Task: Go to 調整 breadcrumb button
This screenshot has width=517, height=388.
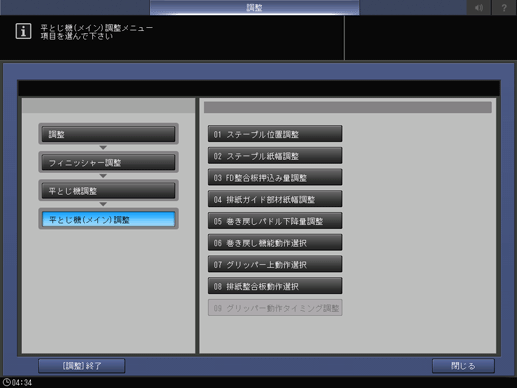Action: click(108, 134)
